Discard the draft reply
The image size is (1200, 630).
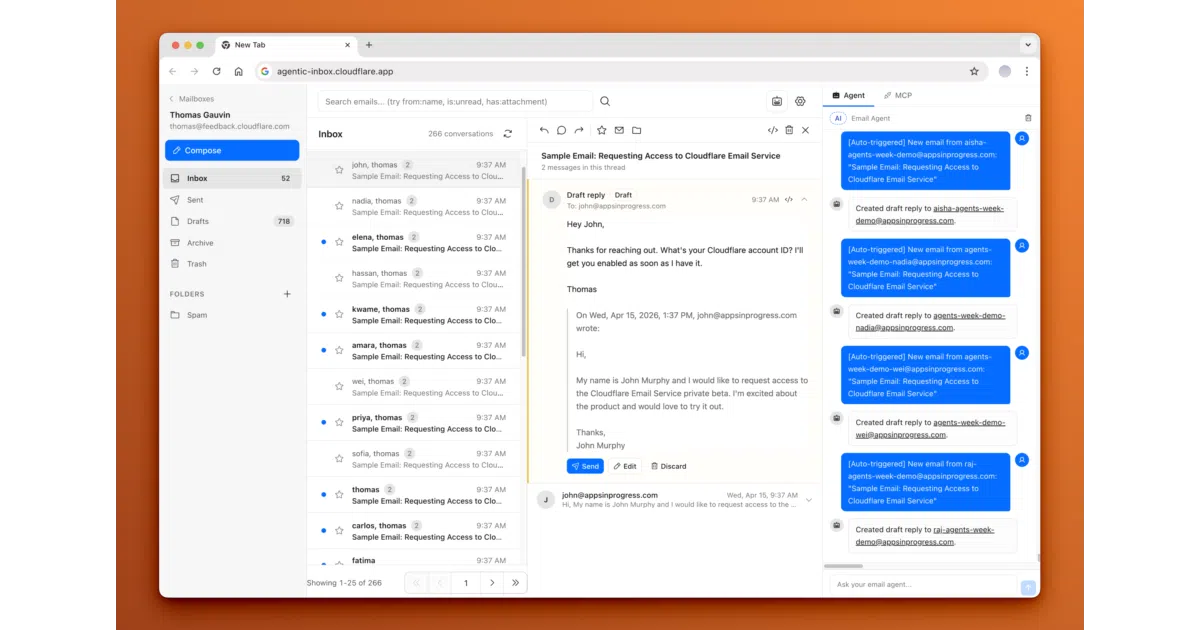[x=669, y=466]
